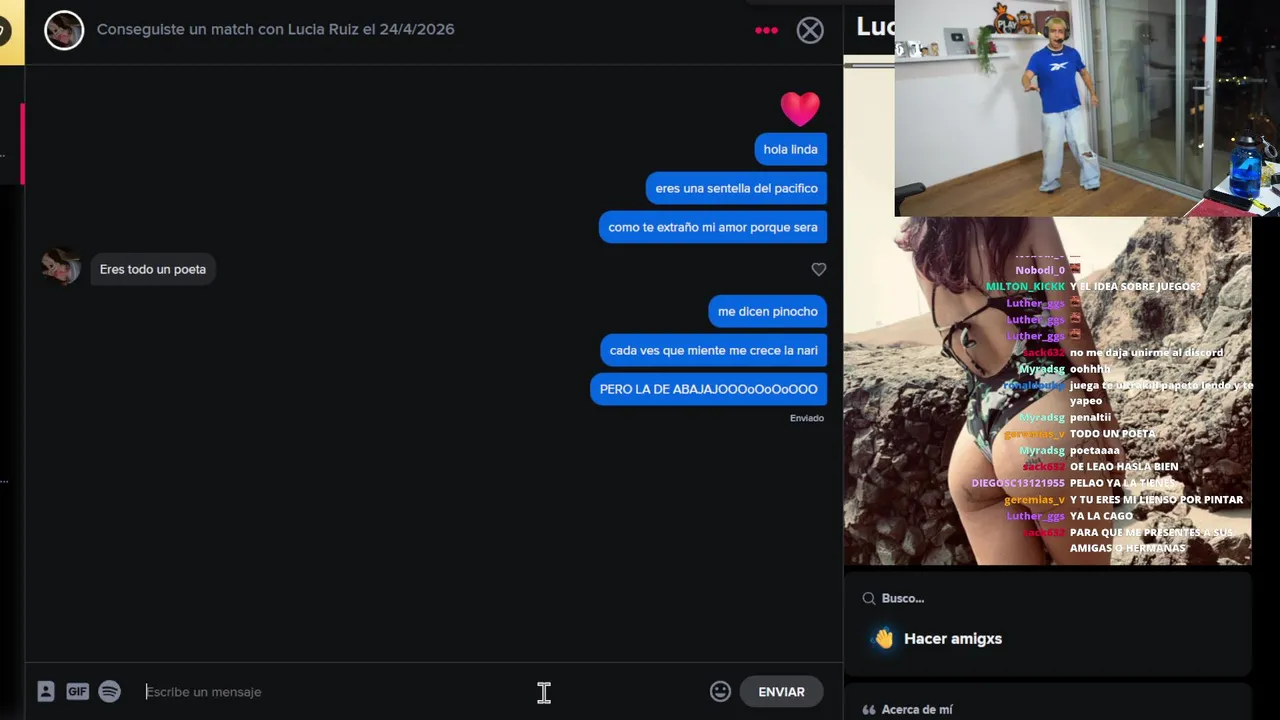Click the pink heart reaction
This screenshot has width=1280, height=720.
coord(800,108)
